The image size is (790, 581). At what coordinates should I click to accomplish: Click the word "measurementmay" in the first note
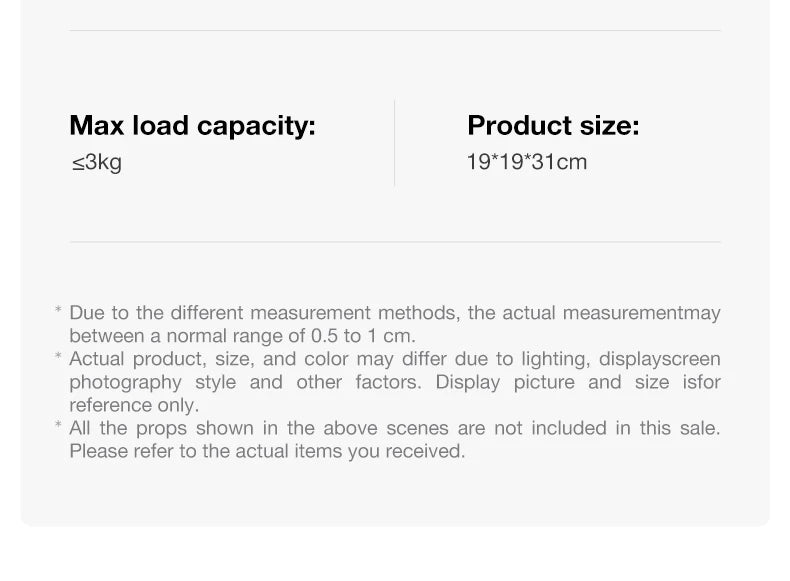pyautogui.click(x=641, y=313)
